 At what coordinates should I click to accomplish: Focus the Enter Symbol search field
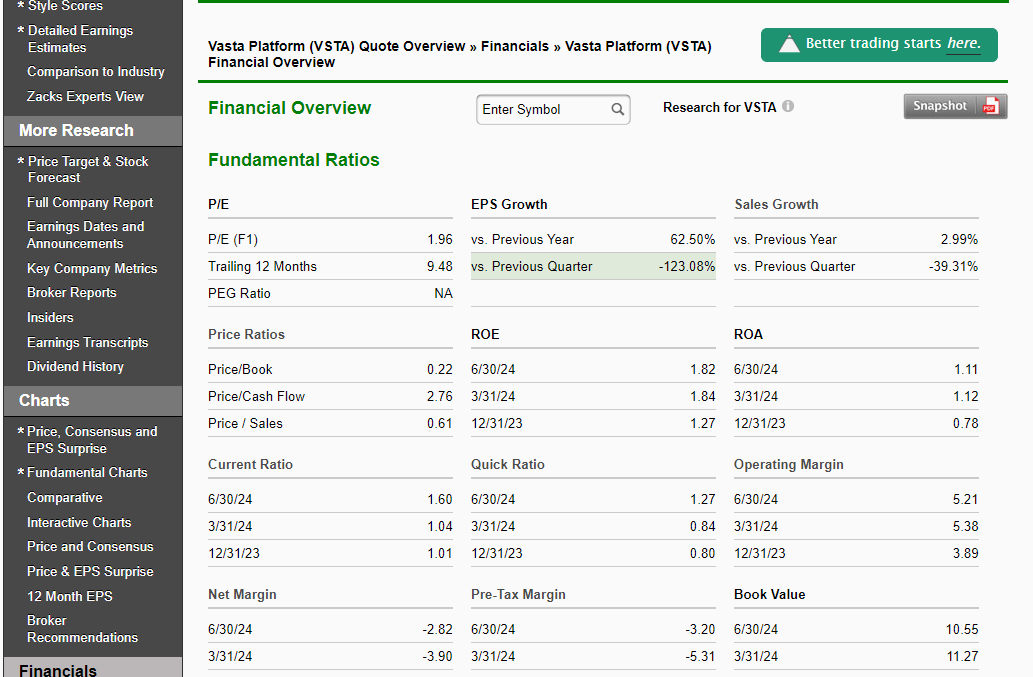553,109
